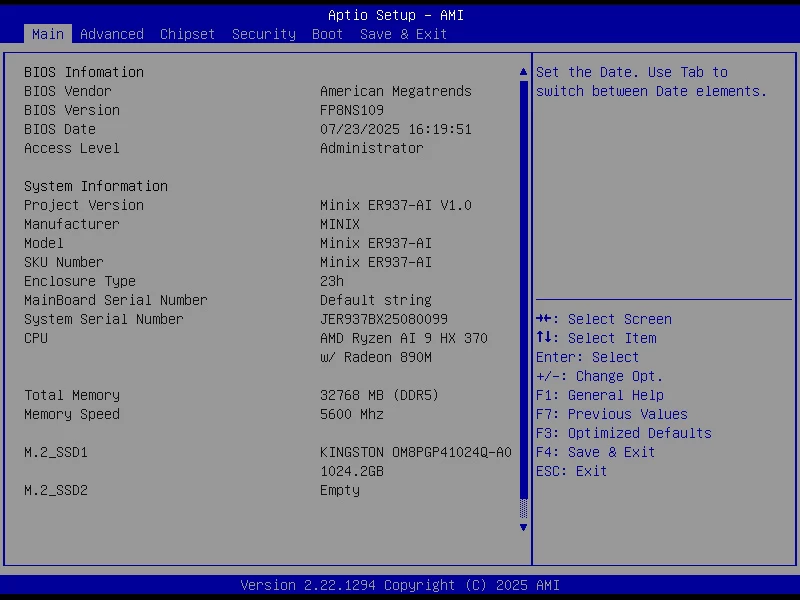Select the Total Memory label

coord(72,395)
